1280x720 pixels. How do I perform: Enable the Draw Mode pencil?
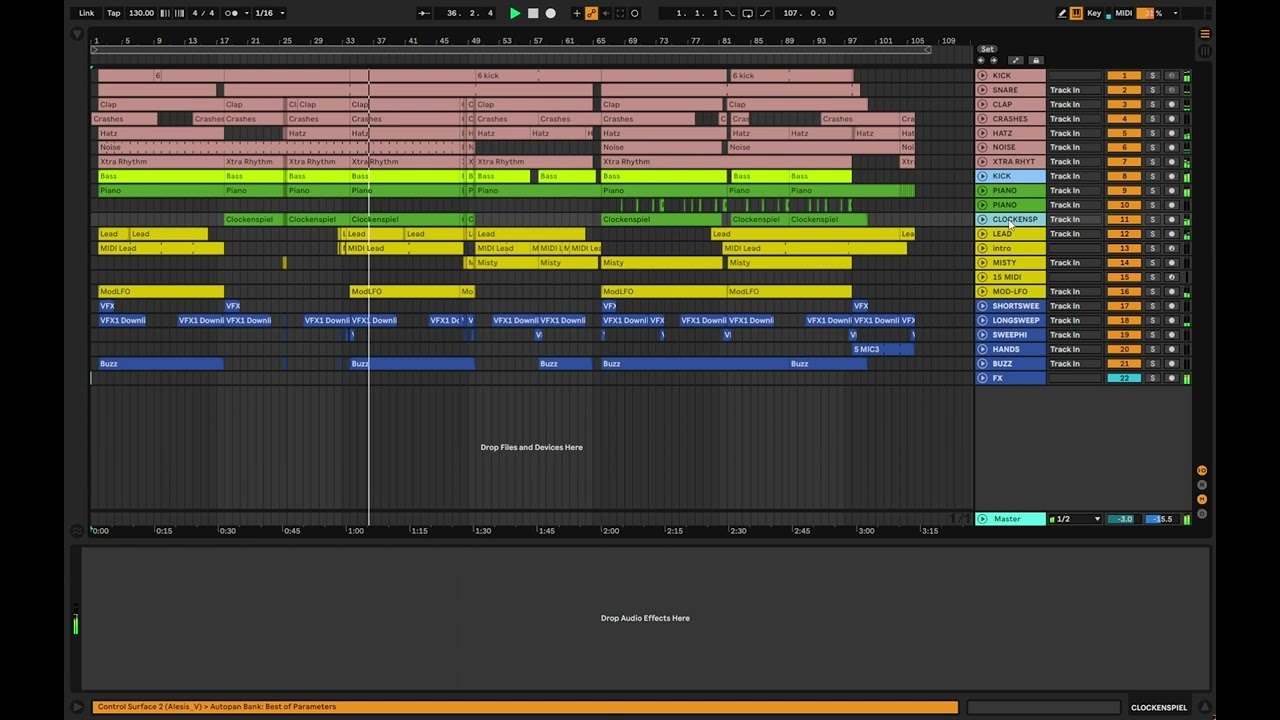tap(1062, 13)
